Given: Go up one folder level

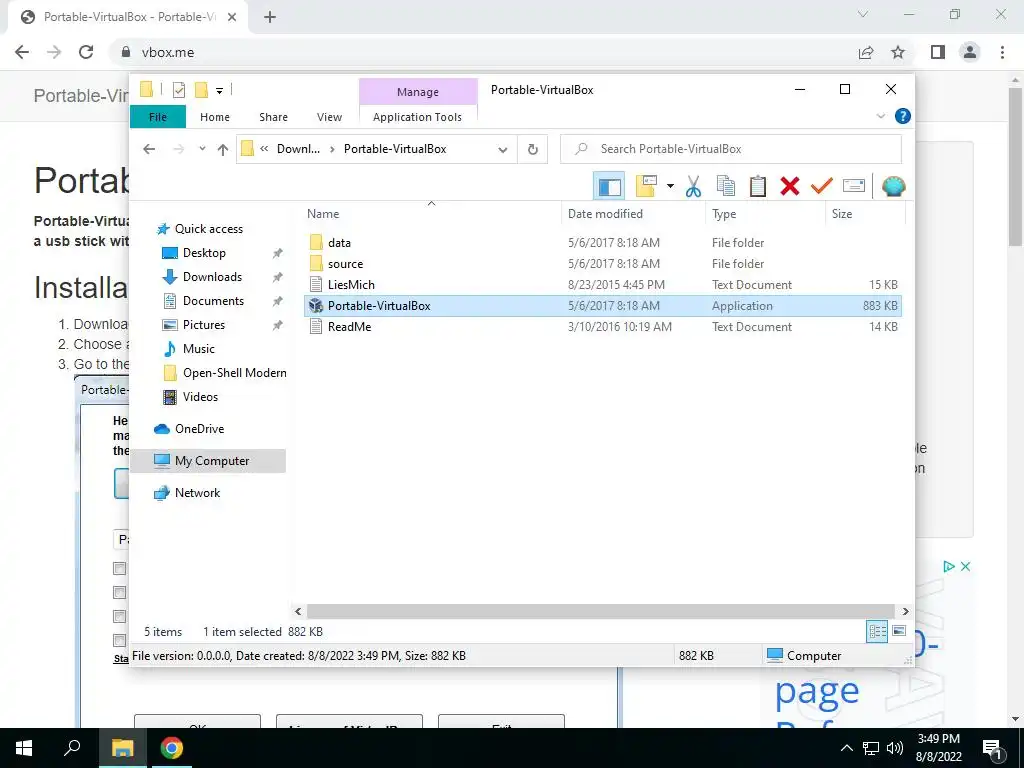Looking at the screenshot, I should (x=223, y=150).
